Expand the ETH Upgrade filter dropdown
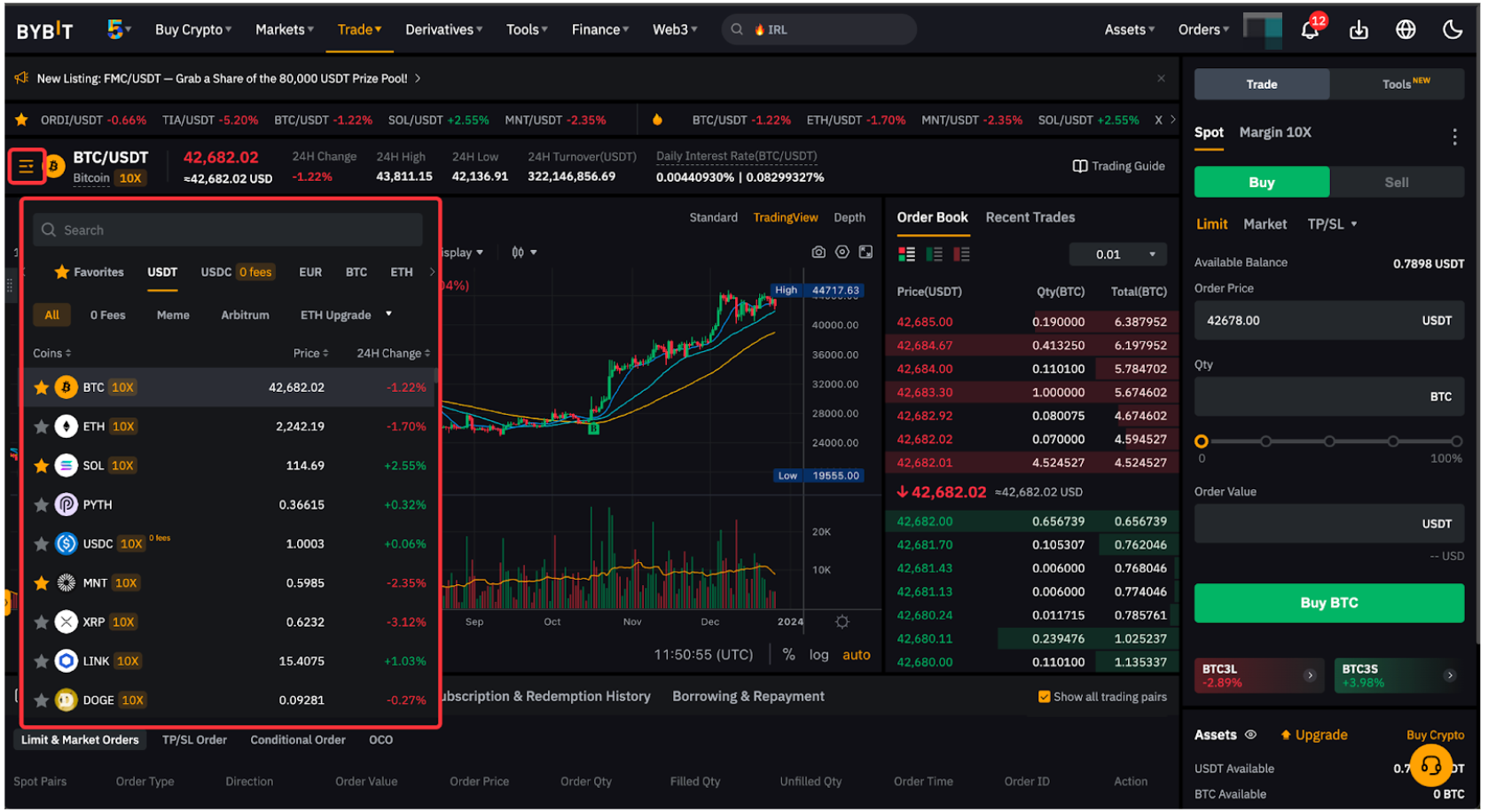 pos(388,315)
